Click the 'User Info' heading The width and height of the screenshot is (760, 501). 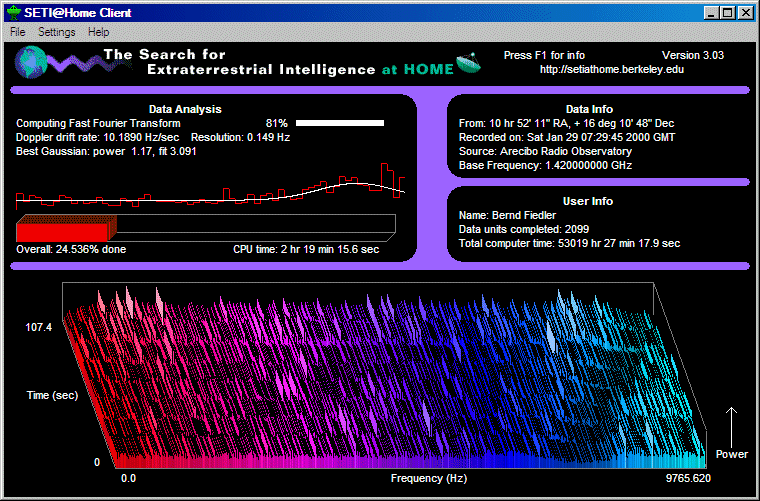click(x=588, y=202)
